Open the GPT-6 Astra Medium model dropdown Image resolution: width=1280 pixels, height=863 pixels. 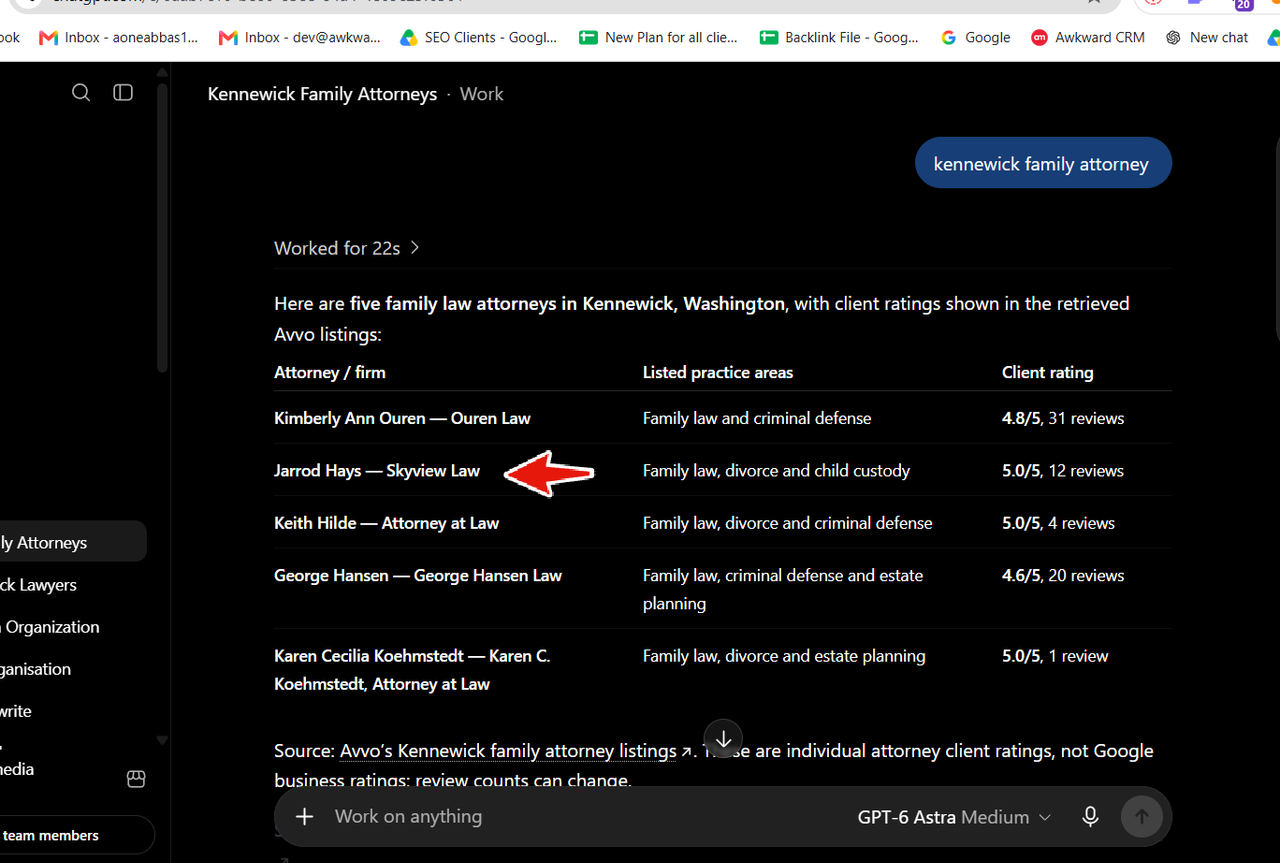click(954, 817)
